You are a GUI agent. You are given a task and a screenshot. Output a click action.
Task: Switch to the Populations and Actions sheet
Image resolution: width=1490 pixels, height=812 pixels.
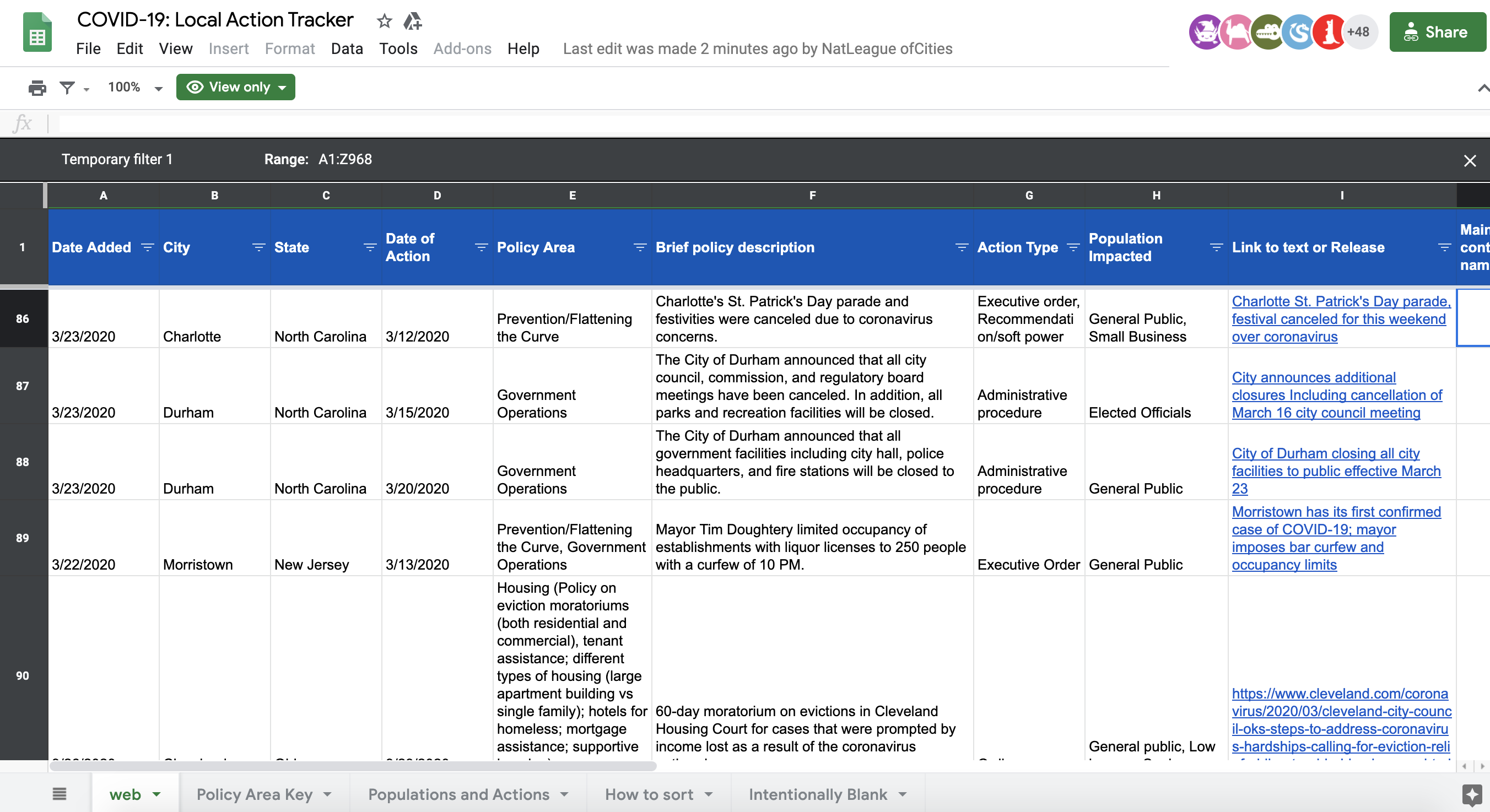tap(458, 794)
